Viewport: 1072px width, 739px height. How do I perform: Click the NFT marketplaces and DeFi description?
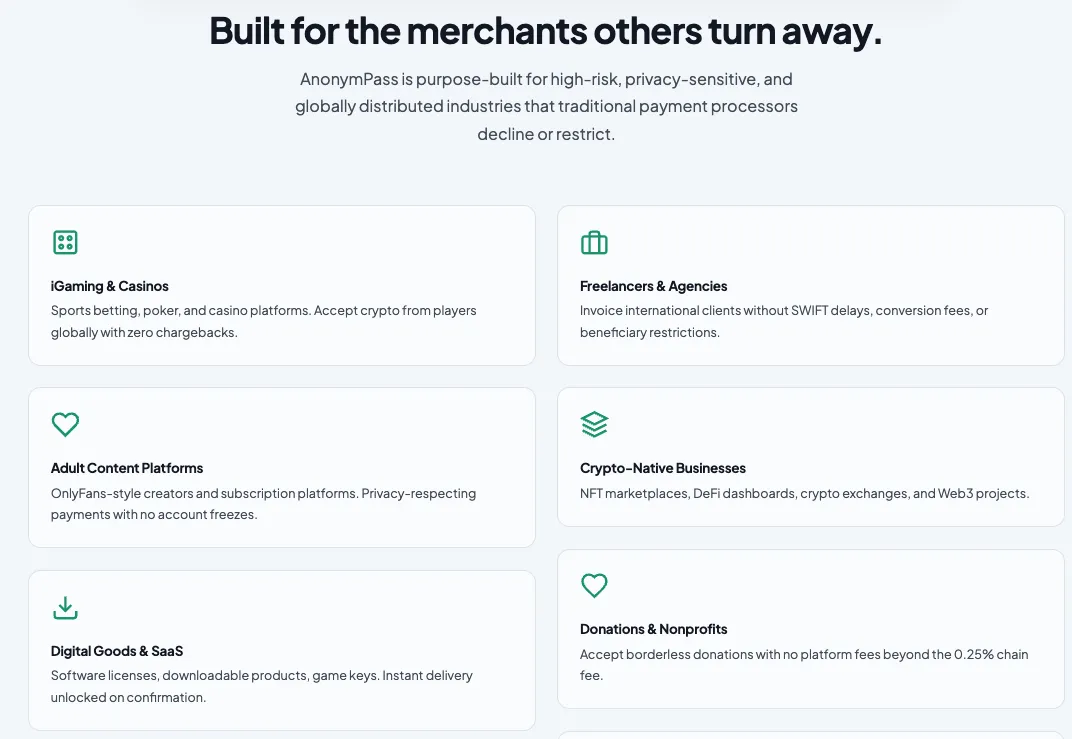[805, 494]
